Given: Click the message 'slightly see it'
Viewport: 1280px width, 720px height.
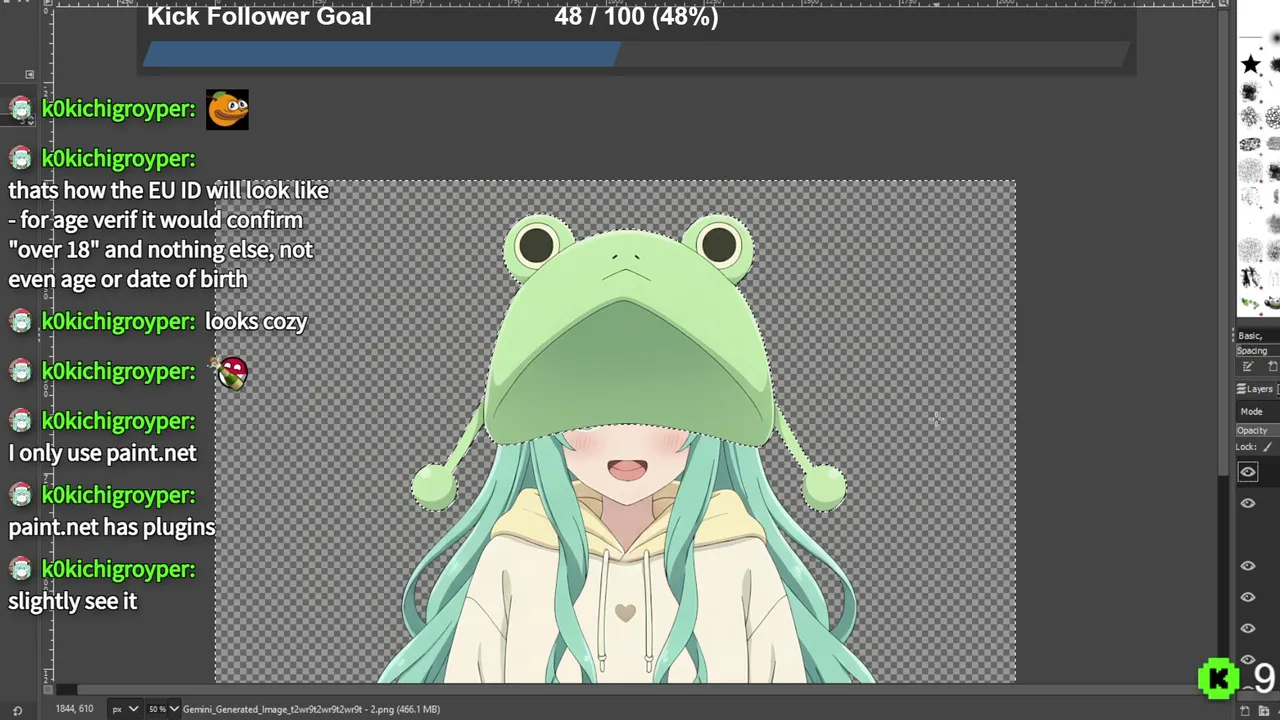Looking at the screenshot, I should coord(72,601).
